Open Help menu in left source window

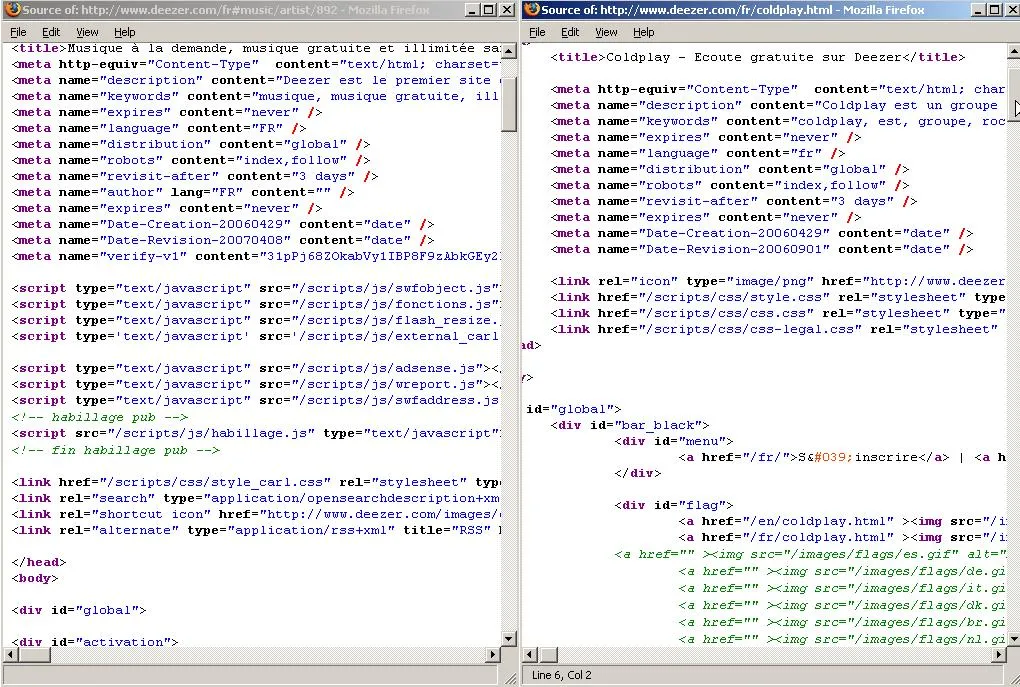pyautogui.click(x=124, y=32)
